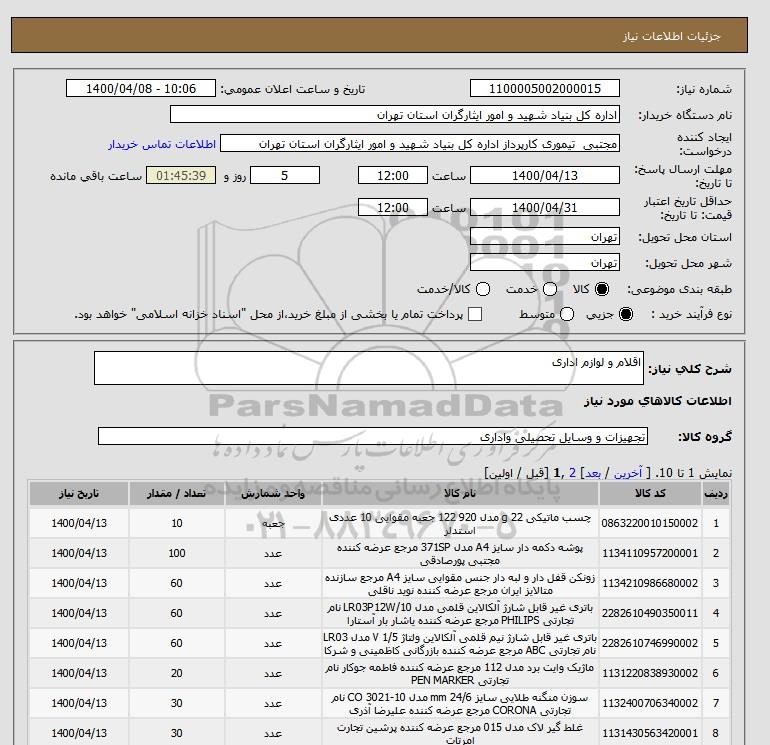Click the remaining days field showing 5

click(285, 175)
